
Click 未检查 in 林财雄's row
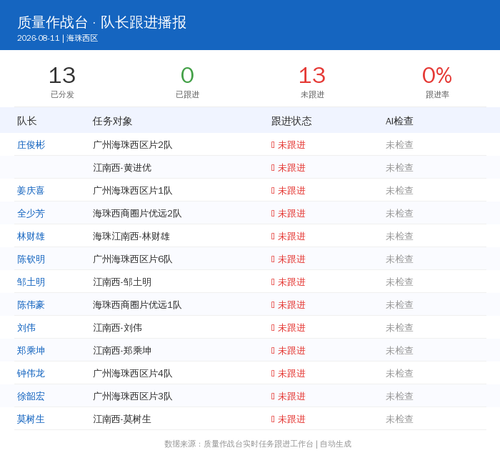click(x=399, y=236)
